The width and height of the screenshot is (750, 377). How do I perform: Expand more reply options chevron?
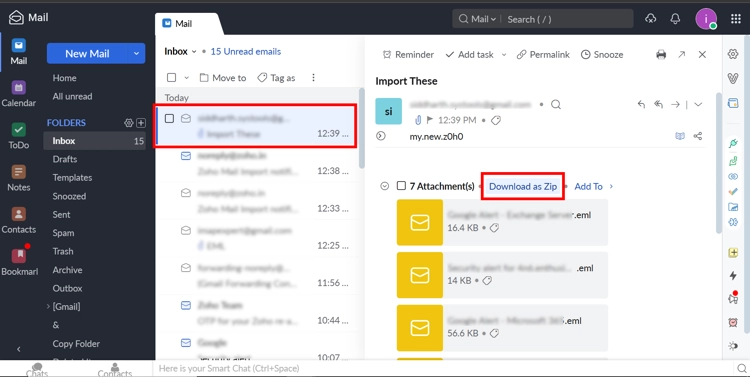point(698,104)
